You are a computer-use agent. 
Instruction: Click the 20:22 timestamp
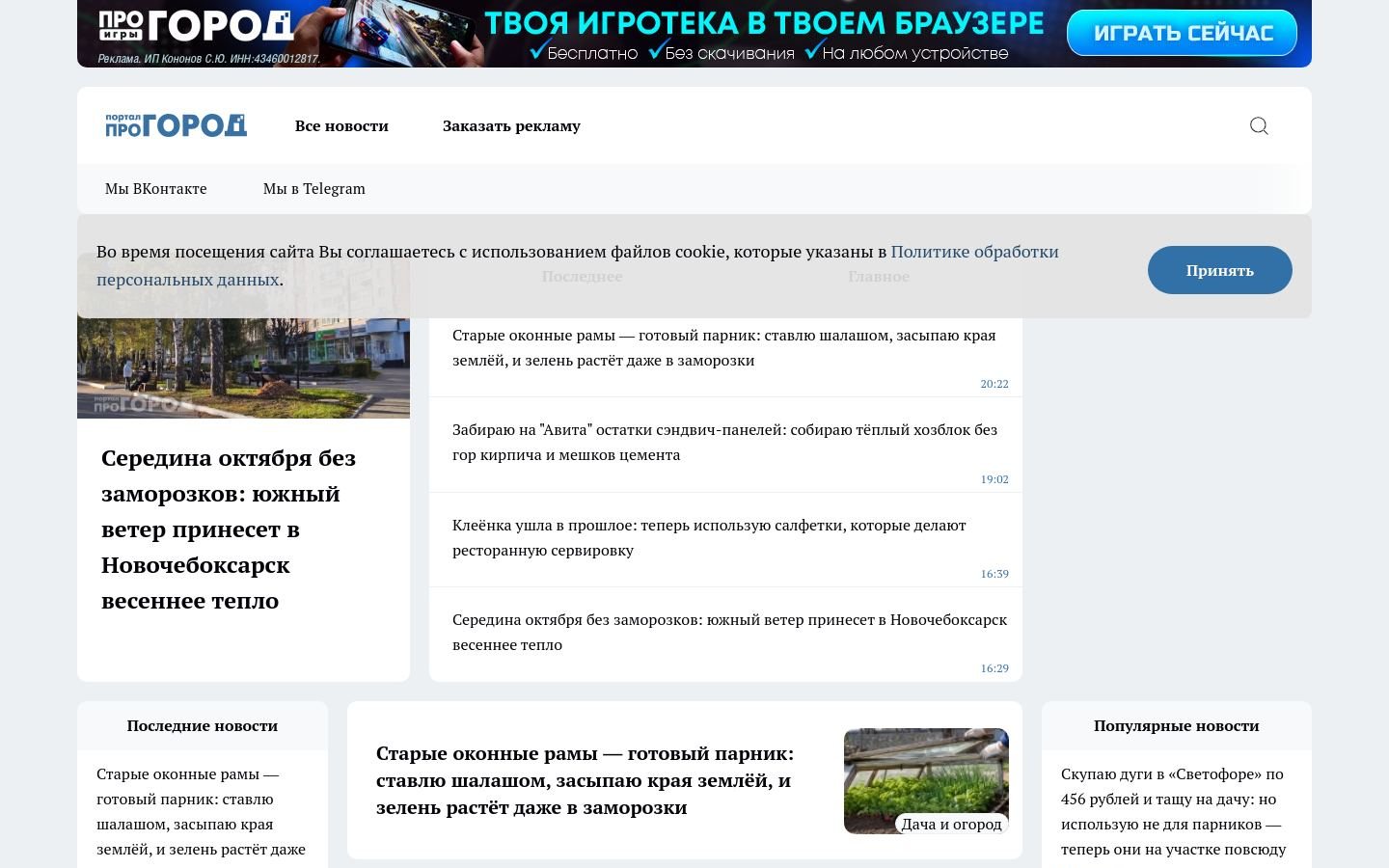coord(994,384)
